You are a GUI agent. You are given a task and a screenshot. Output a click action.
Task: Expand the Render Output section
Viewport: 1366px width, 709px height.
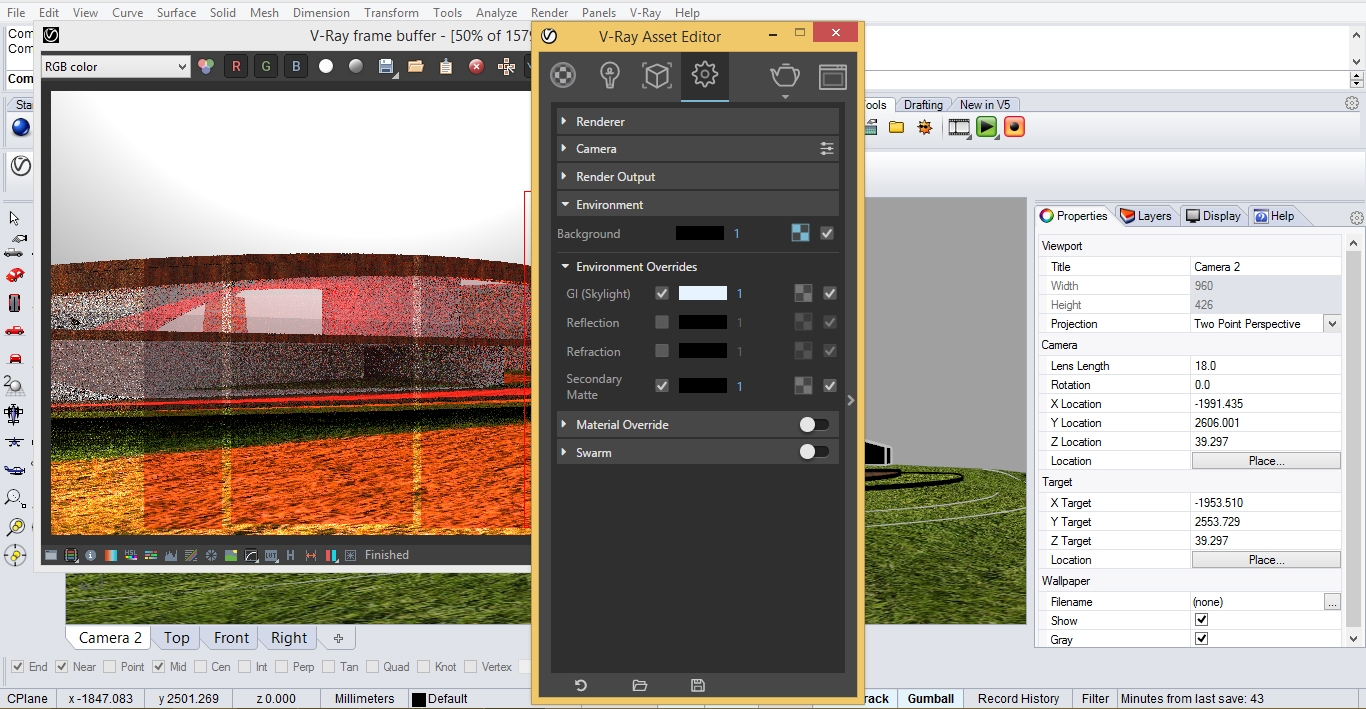[698, 177]
